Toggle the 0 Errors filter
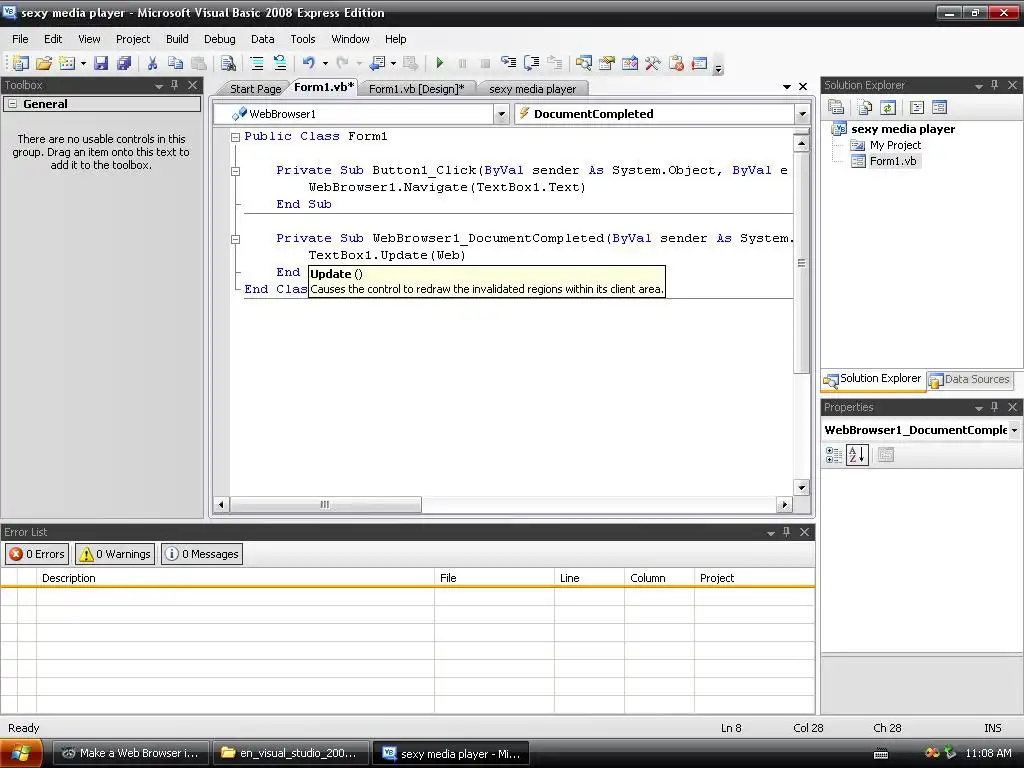 click(x=37, y=554)
